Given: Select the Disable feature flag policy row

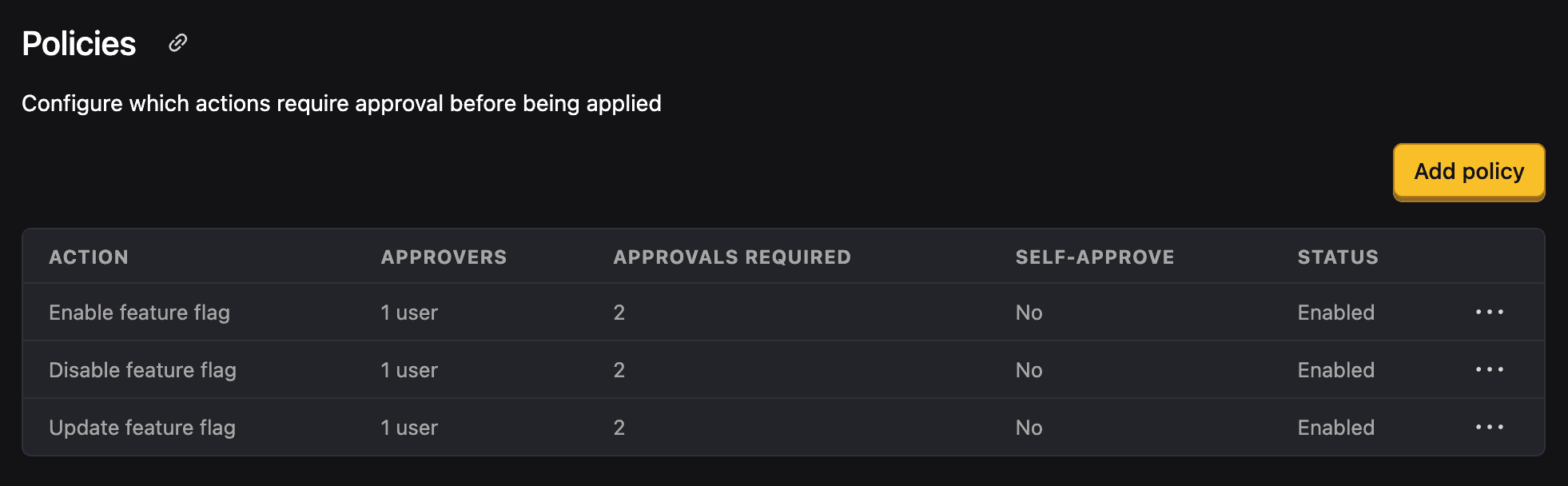Looking at the screenshot, I should tap(142, 370).
